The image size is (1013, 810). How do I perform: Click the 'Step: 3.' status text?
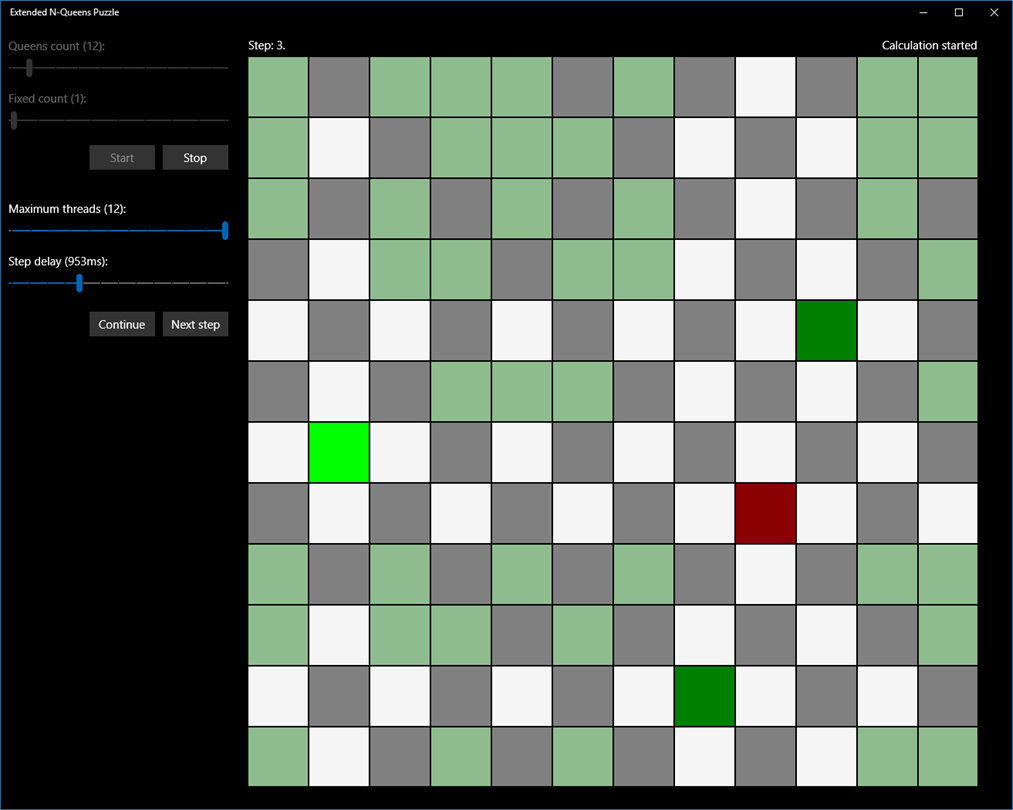click(x=267, y=45)
